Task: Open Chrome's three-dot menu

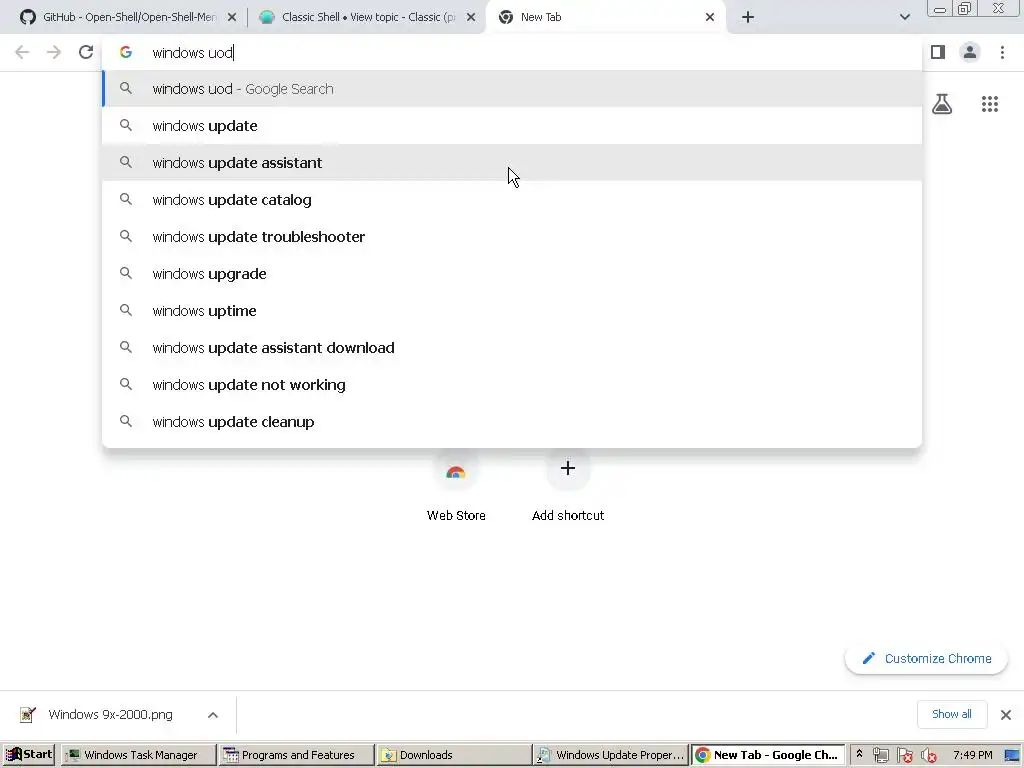Action: 1002,52
